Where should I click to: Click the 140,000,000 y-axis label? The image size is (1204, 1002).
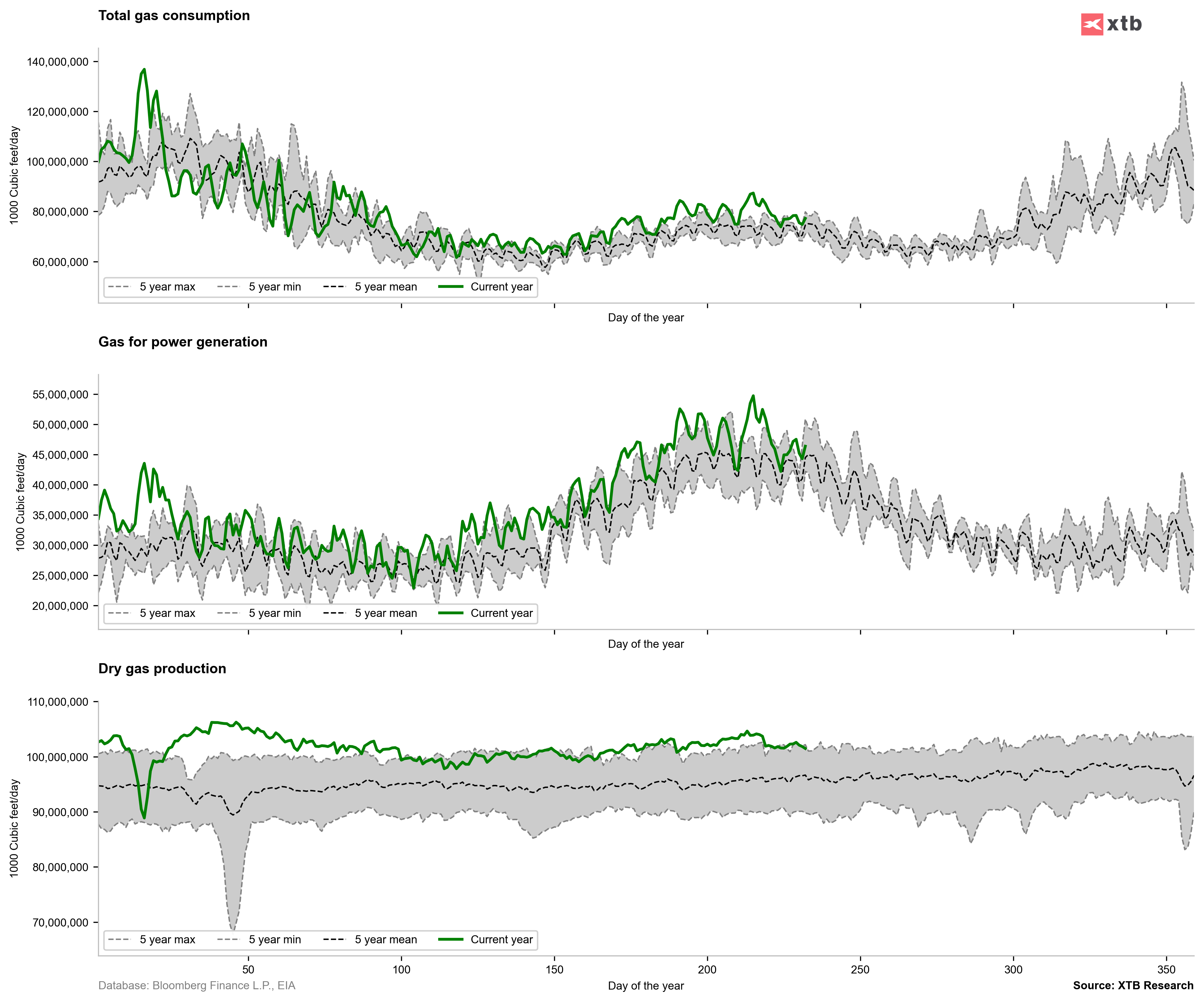(x=57, y=62)
